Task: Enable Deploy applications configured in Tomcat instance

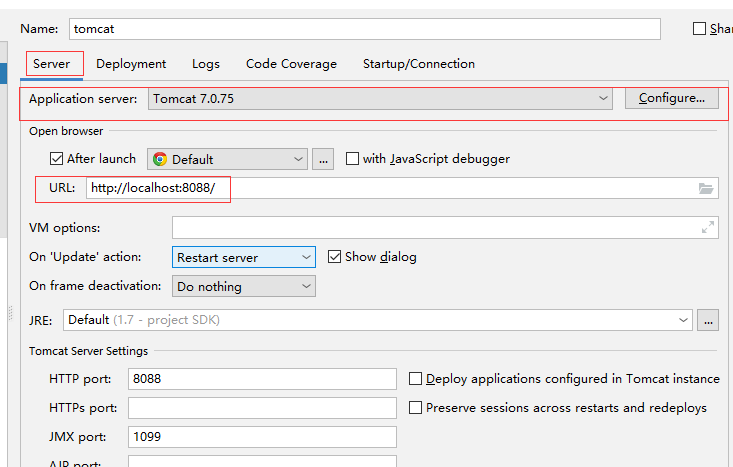Action: pos(415,379)
